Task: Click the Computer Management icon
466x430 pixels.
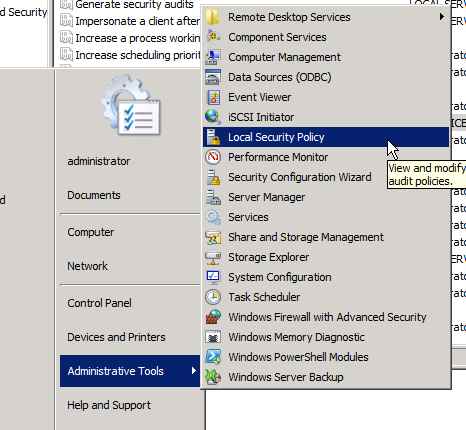Action: coord(213,57)
